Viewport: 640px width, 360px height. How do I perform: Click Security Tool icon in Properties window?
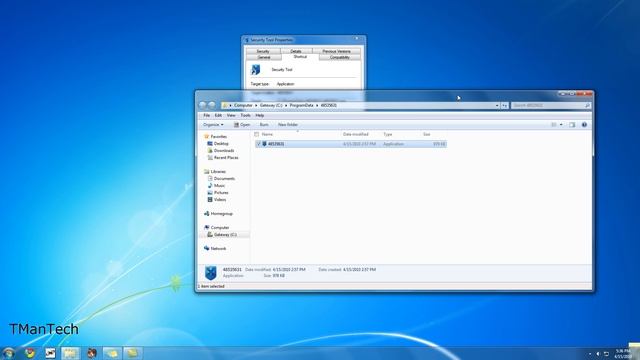[x=256, y=70]
